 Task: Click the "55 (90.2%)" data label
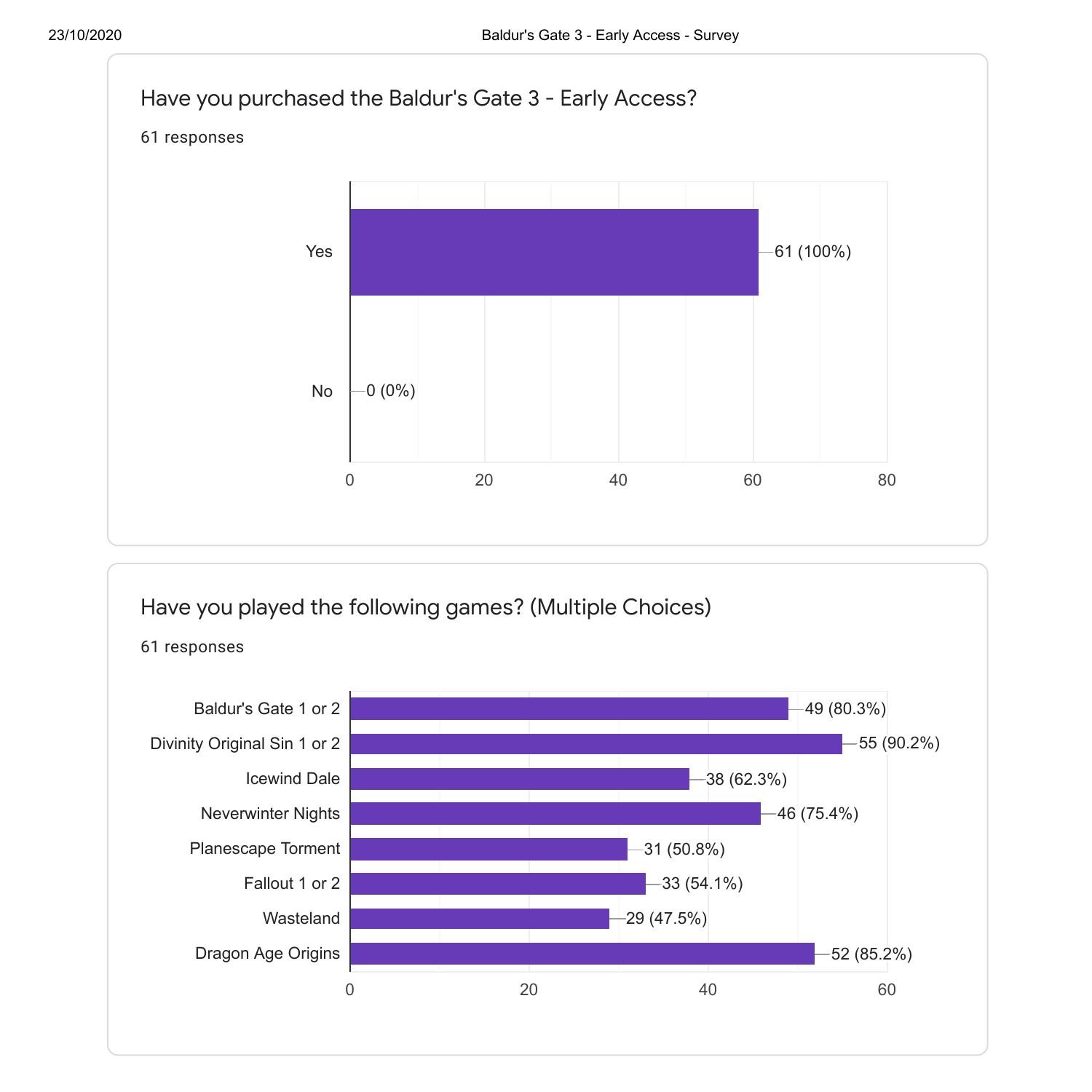click(899, 743)
